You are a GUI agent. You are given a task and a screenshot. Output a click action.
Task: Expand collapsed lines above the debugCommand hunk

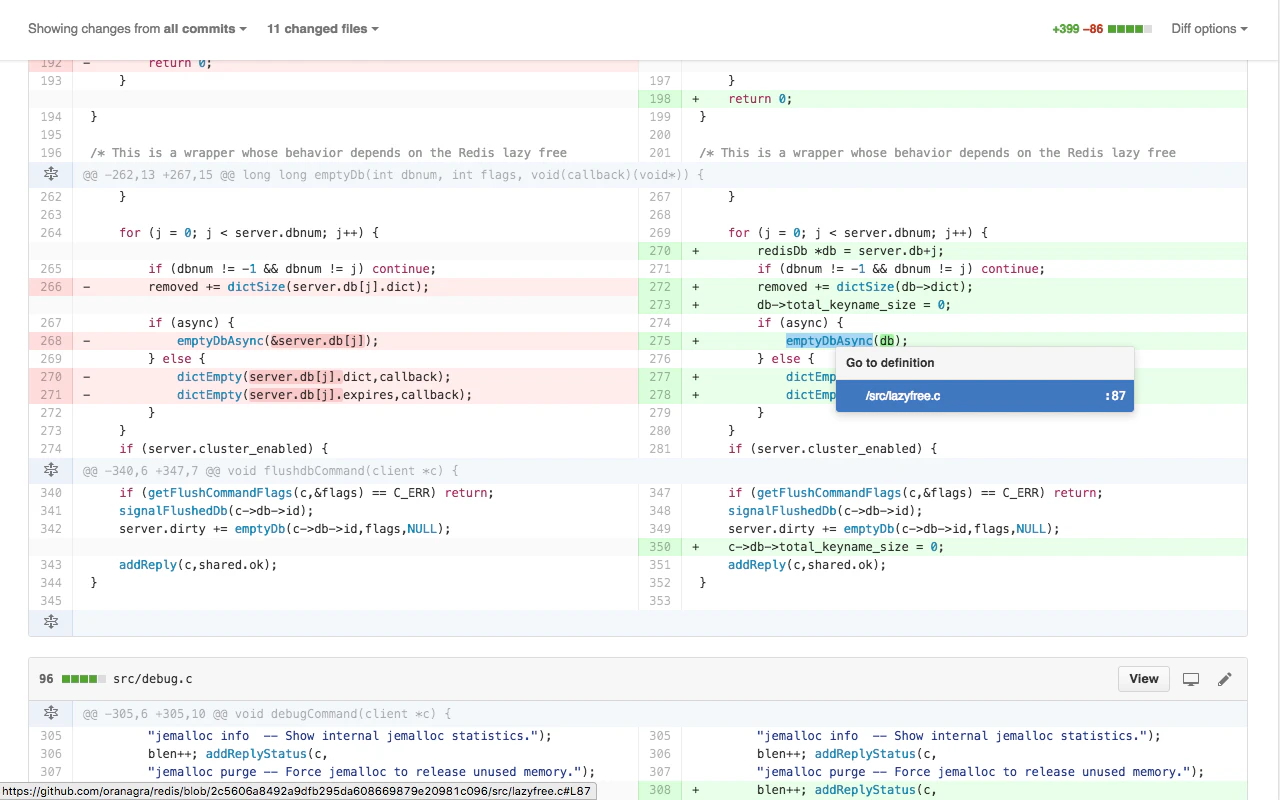[51, 713]
